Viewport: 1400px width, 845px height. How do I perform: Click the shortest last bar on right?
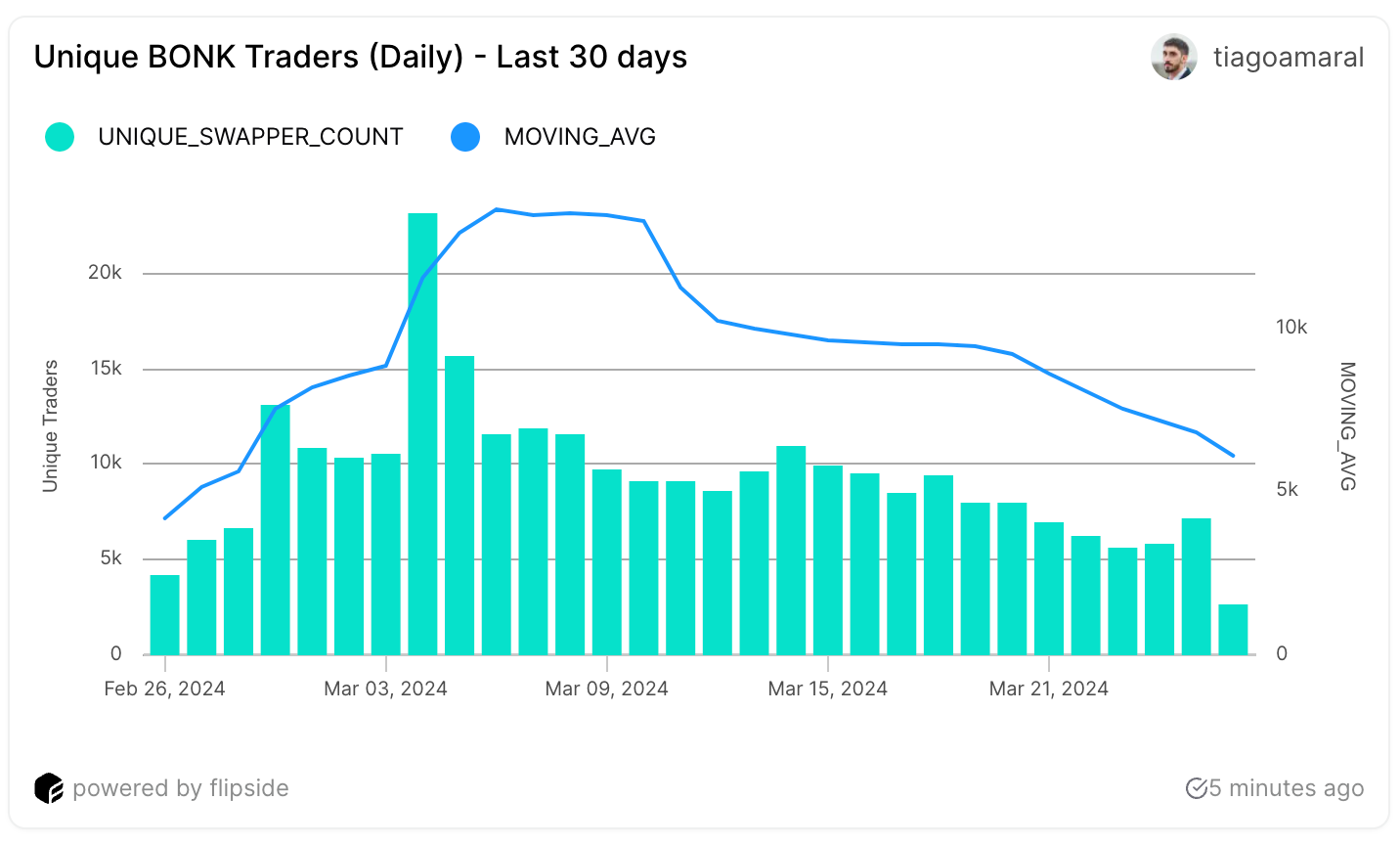tap(1233, 629)
